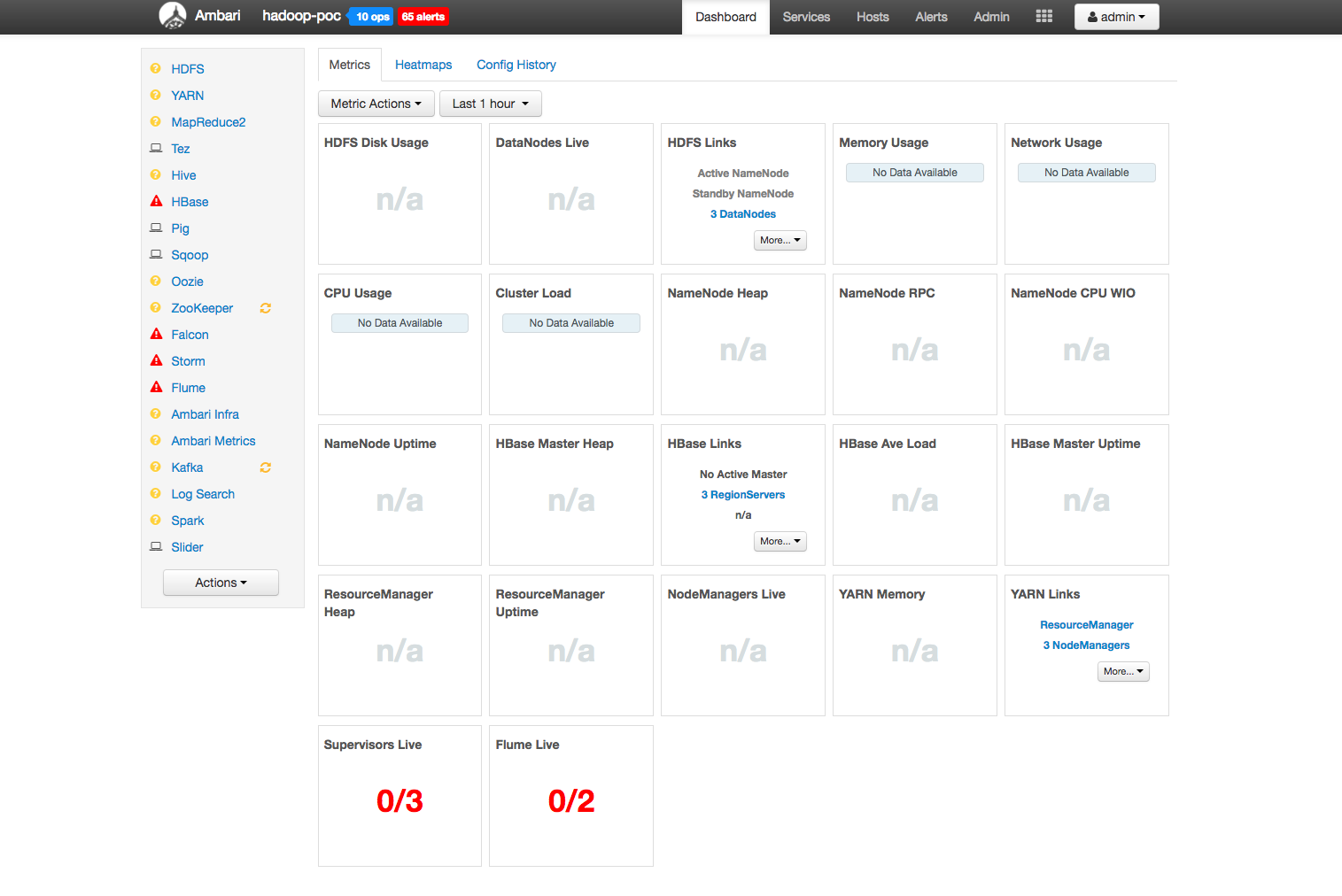Click the critical alert icon beside HBase

click(155, 201)
